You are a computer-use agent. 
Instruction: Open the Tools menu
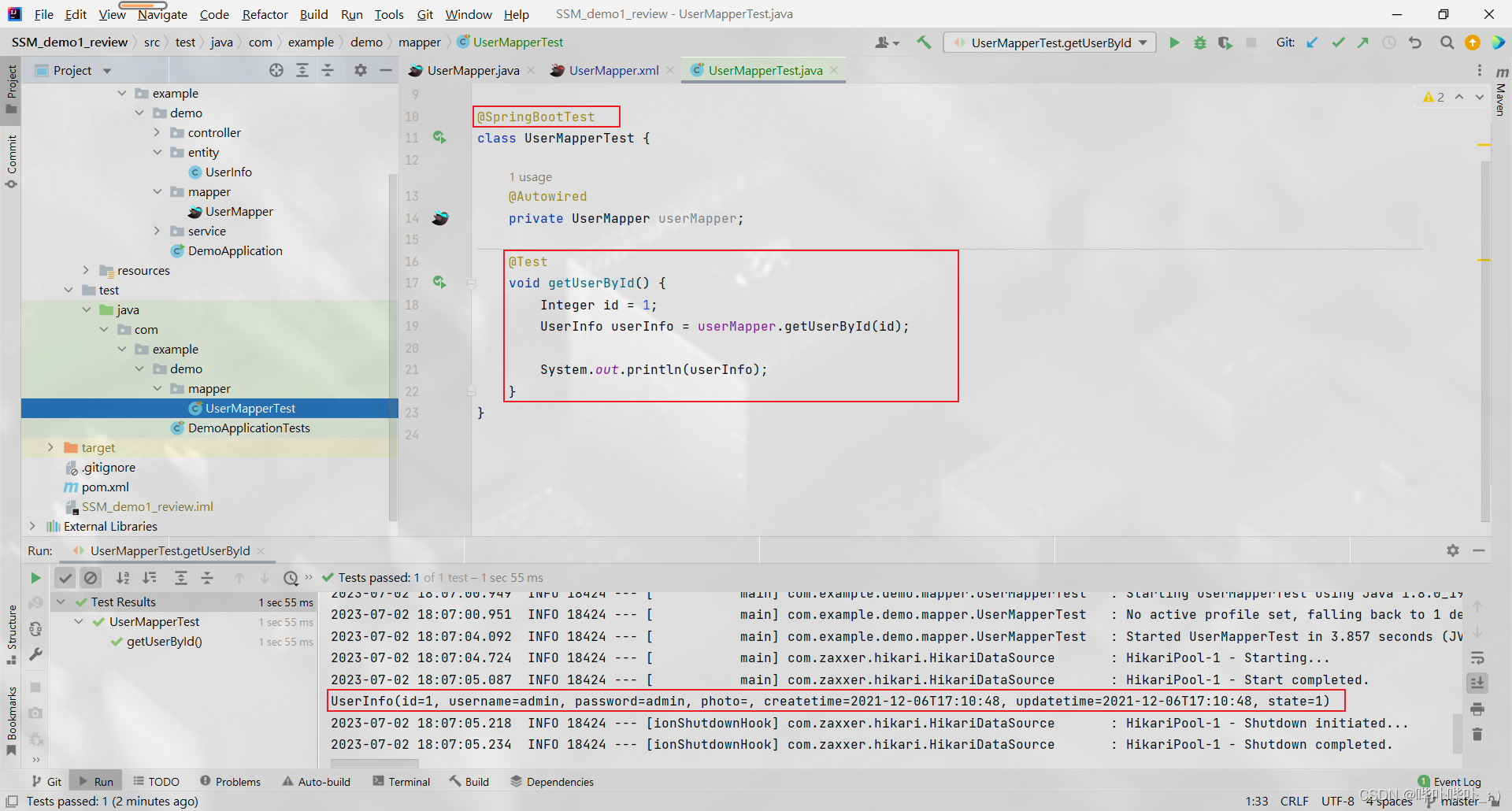[x=389, y=14]
